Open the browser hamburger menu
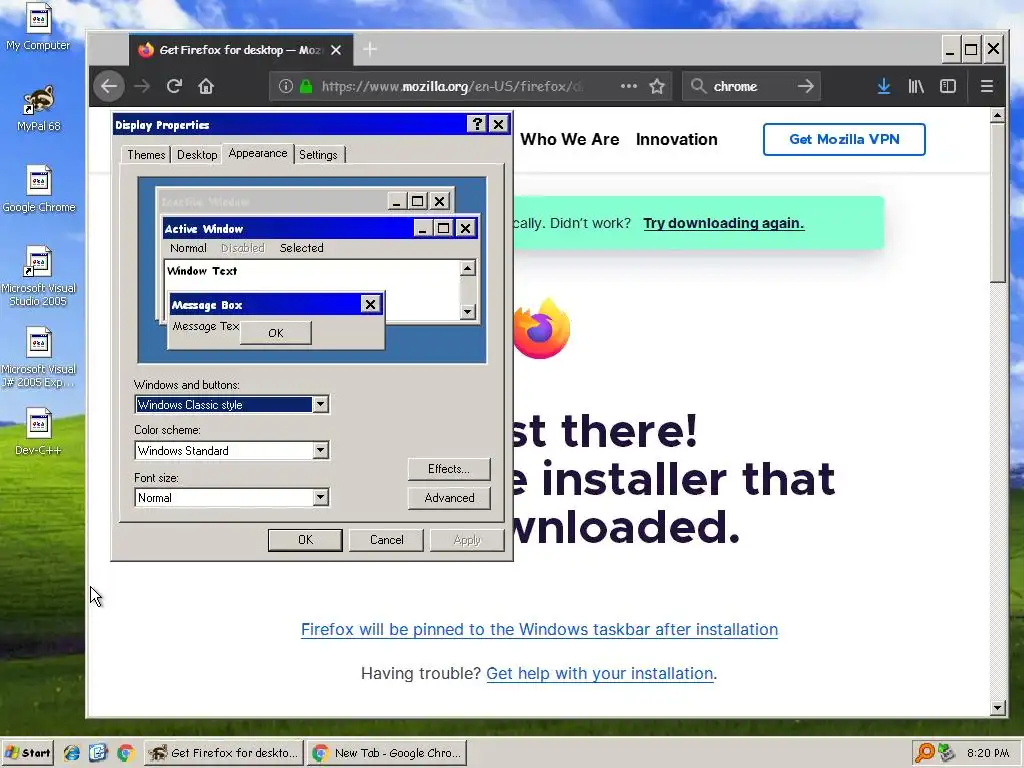Image resolution: width=1024 pixels, height=768 pixels. coord(987,86)
